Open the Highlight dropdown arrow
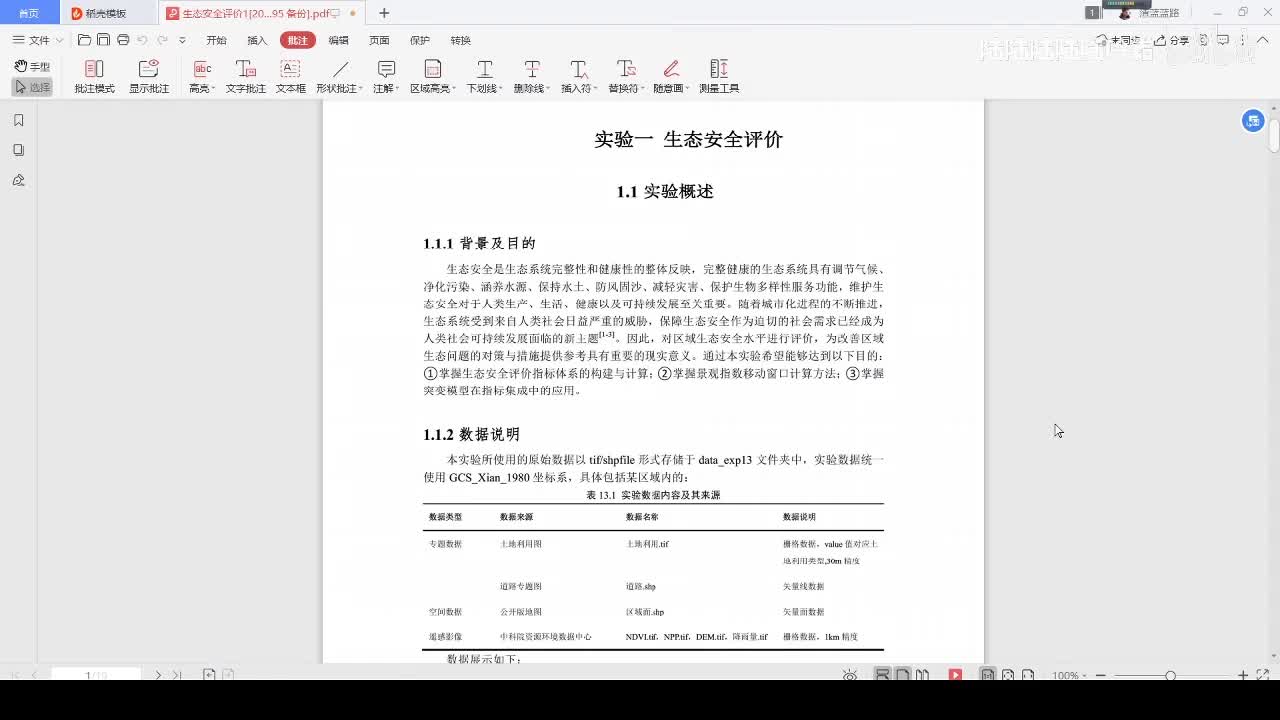Screen dimensions: 1280x720 coord(213,89)
